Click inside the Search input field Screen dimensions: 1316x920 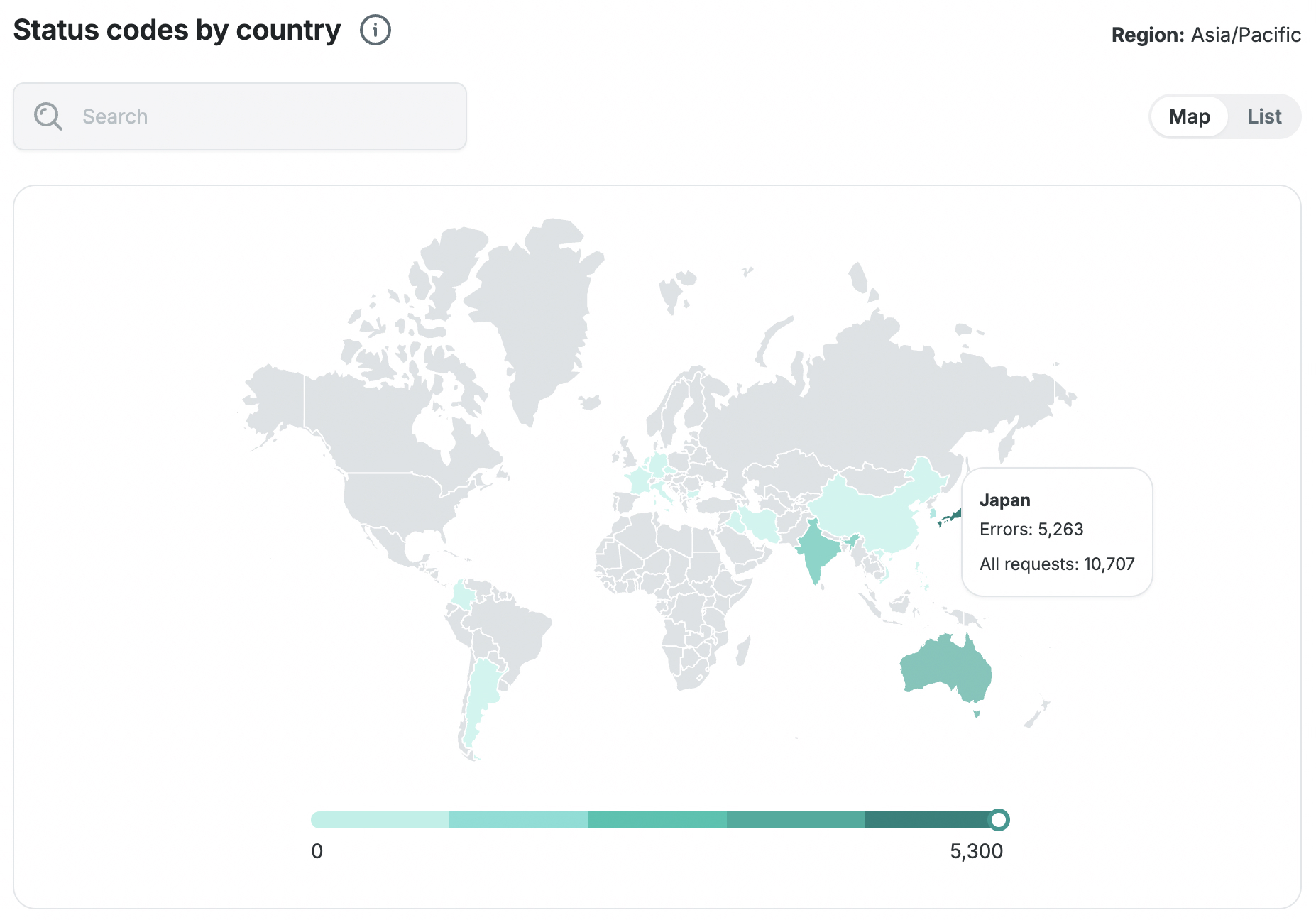click(270, 116)
